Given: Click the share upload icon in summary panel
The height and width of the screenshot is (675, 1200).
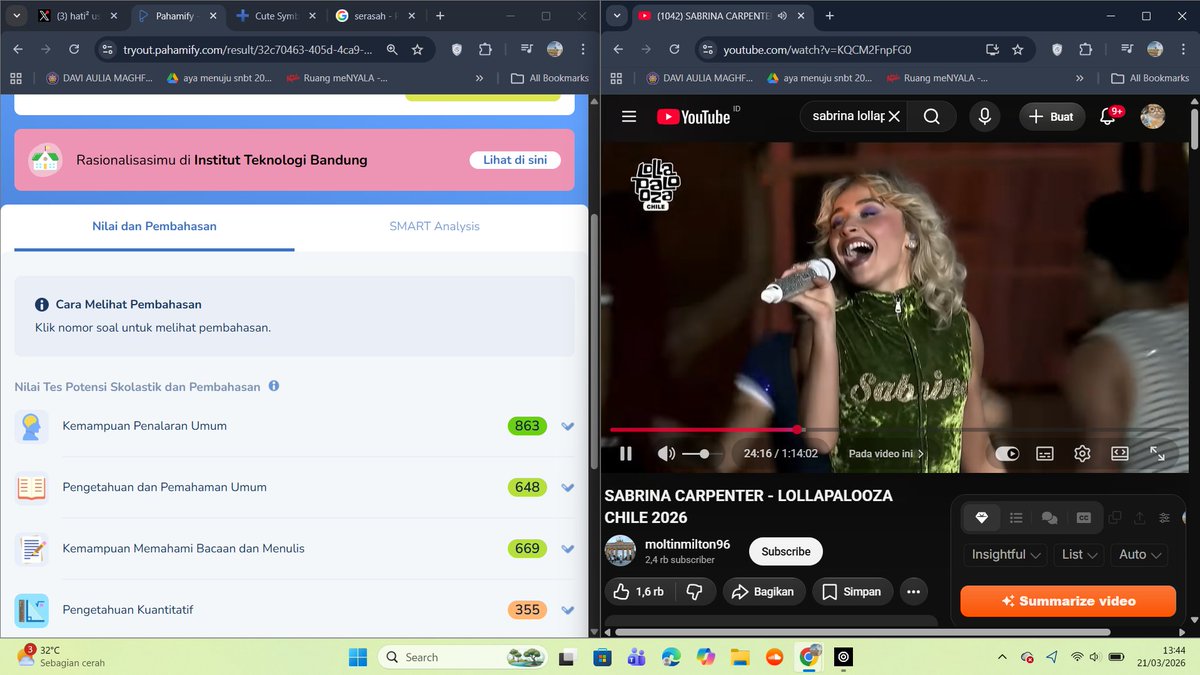Looking at the screenshot, I should click(1139, 517).
